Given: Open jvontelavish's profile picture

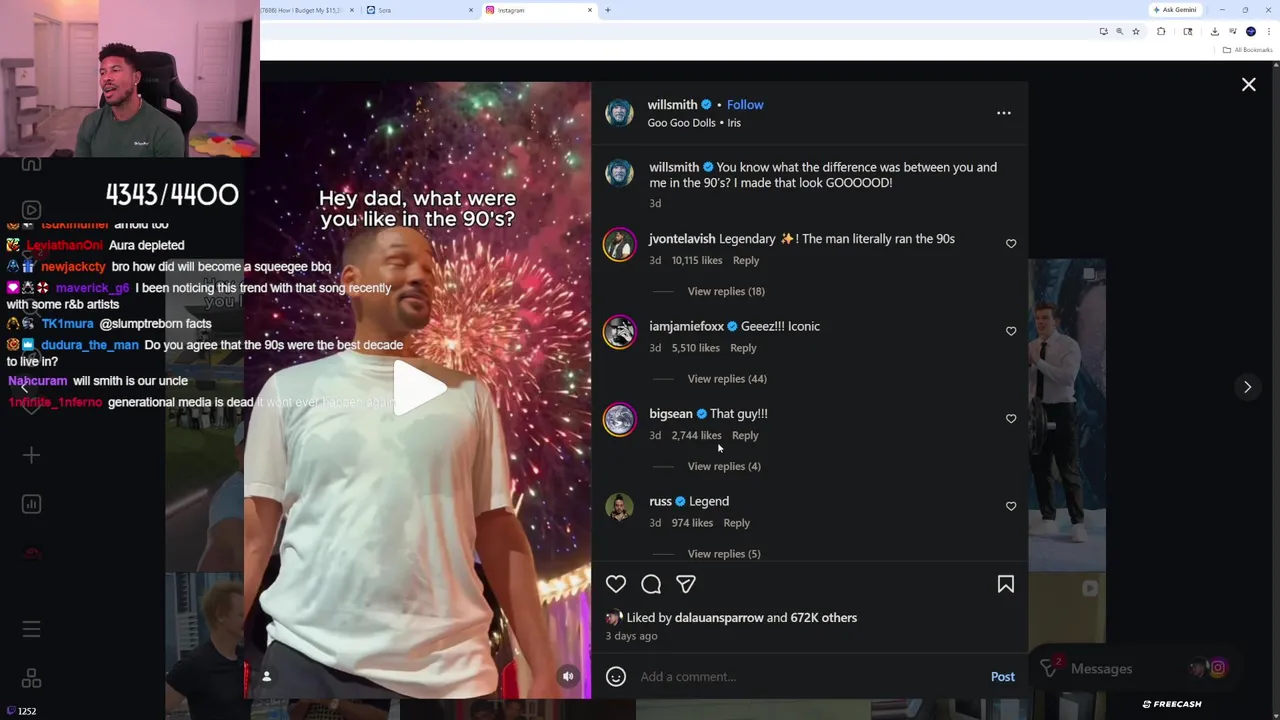Looking at the screenshot, I should 619,245.
